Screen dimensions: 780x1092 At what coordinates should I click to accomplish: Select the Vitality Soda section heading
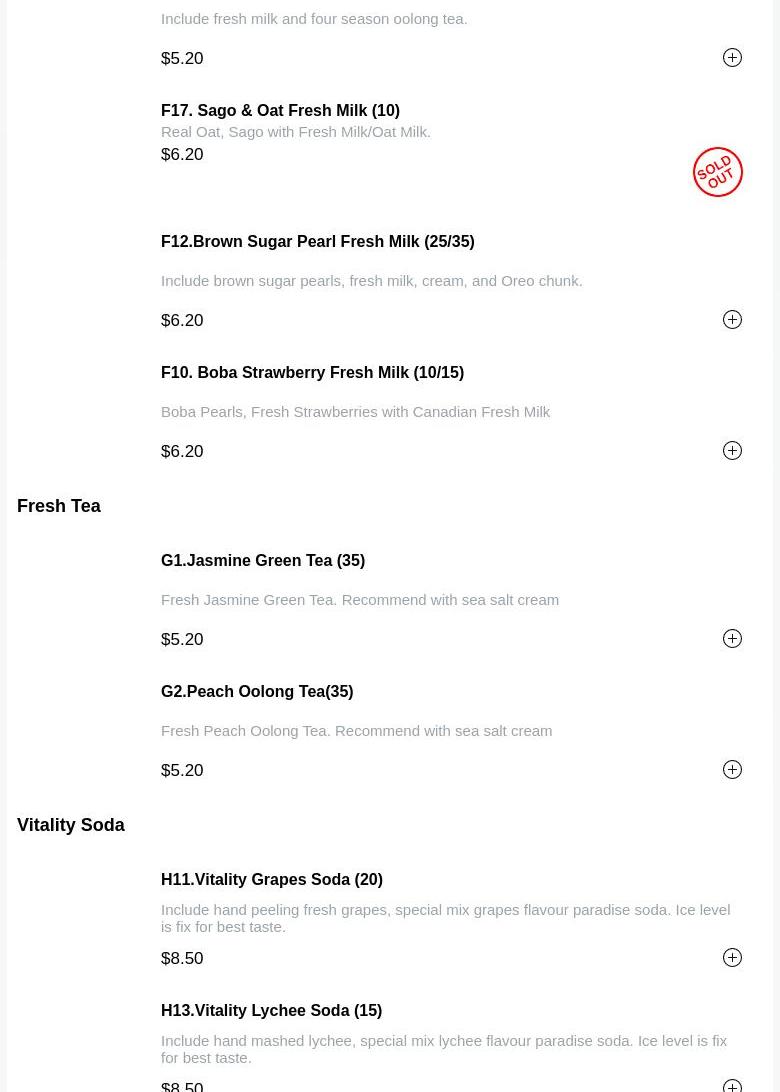(71, 825)
